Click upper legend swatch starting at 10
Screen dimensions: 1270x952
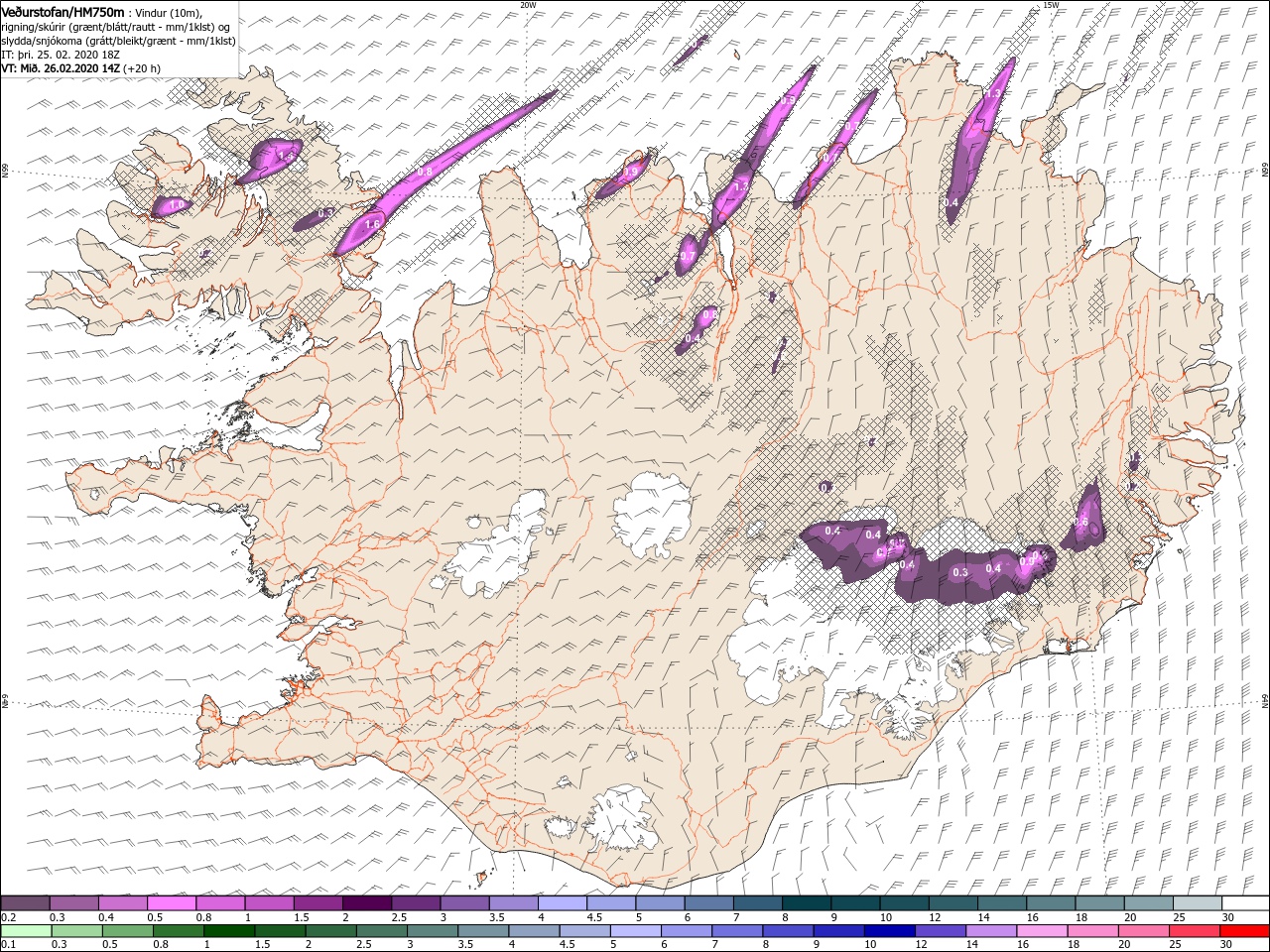pyautogui.click(x=903, y=903)
